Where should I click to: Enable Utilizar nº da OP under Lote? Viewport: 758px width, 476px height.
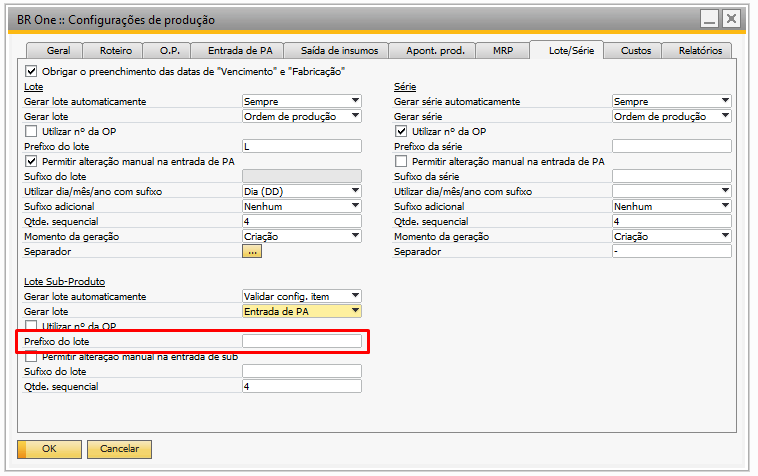(31, 131)
